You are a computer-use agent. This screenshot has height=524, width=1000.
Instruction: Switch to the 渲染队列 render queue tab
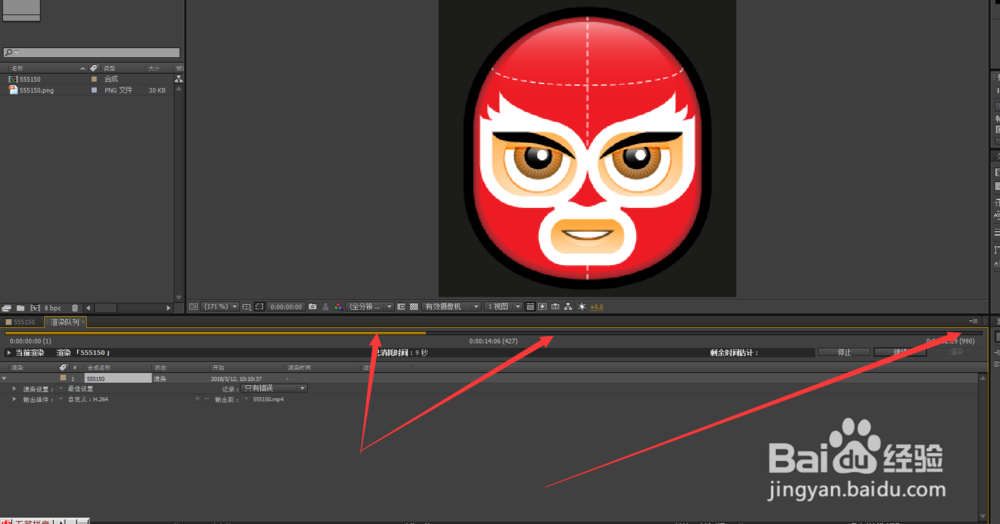click(65, 323)
